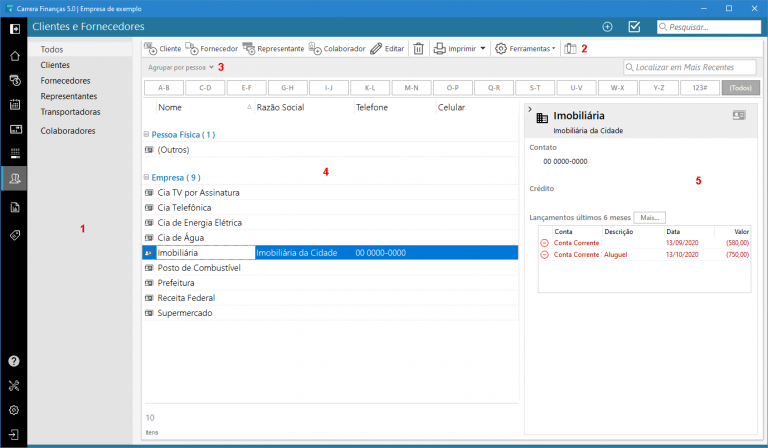Viewport: 768px width, 448px height.
Task: Open the Imprimir dropdown menu
Action: tap(482, 48)
